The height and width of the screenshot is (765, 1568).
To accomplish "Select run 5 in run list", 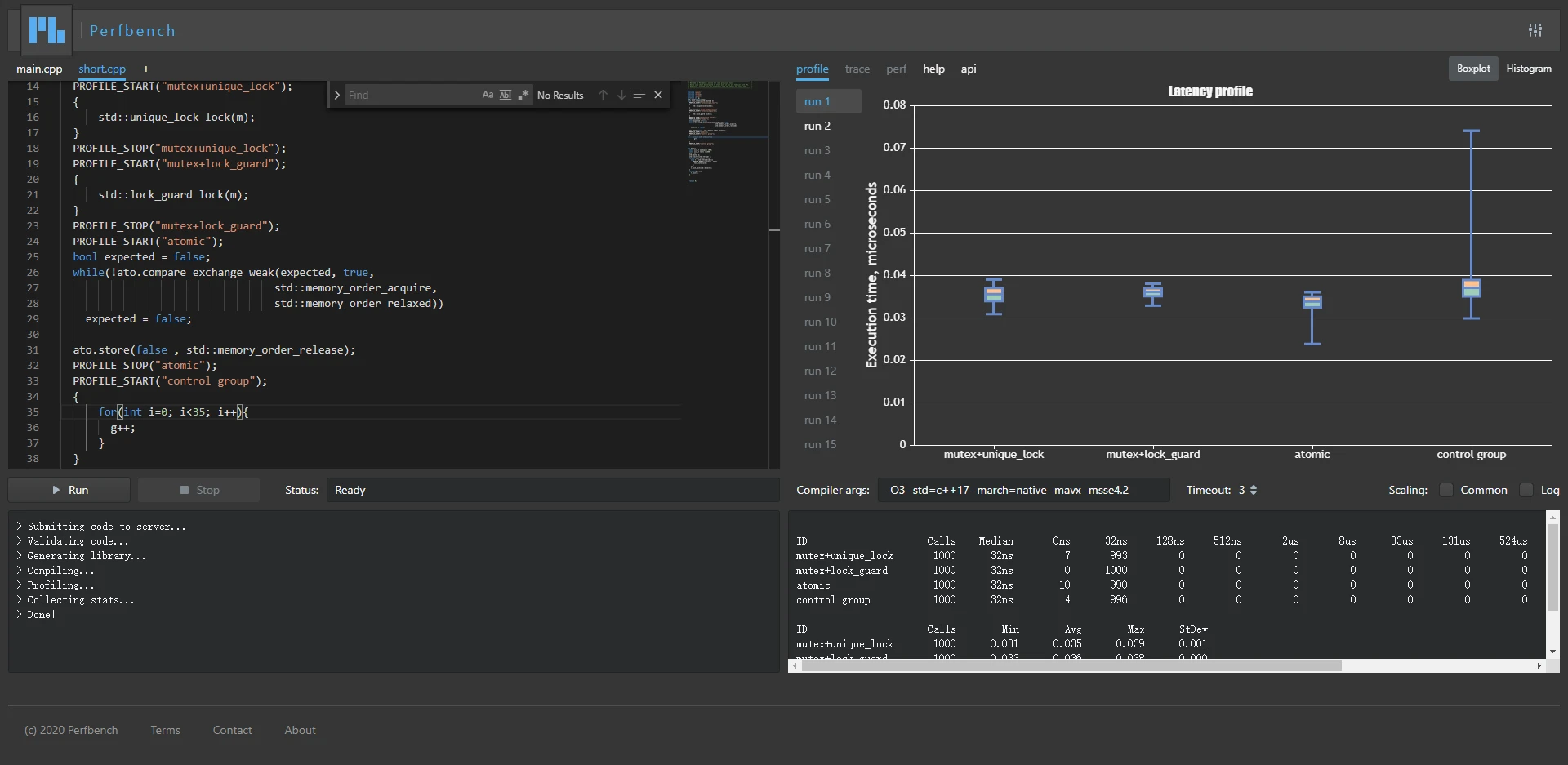I will click(828, 199).
